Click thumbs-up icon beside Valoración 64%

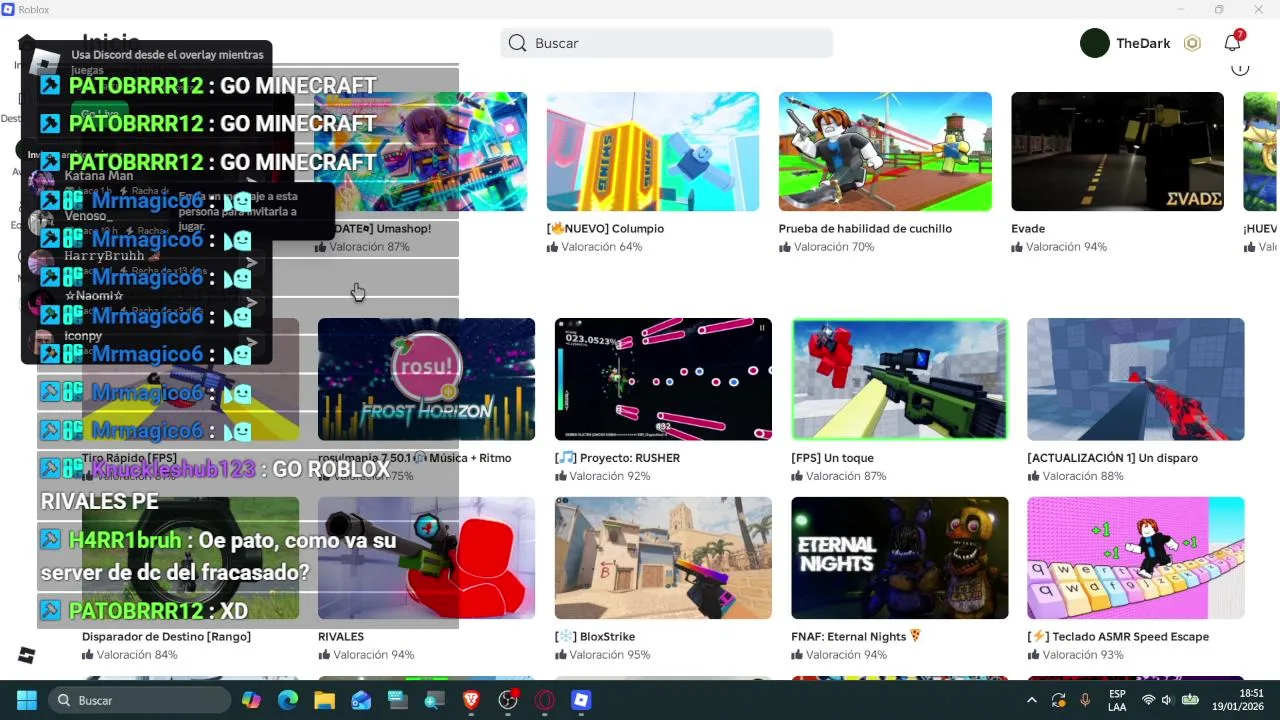tap(552, 247)
